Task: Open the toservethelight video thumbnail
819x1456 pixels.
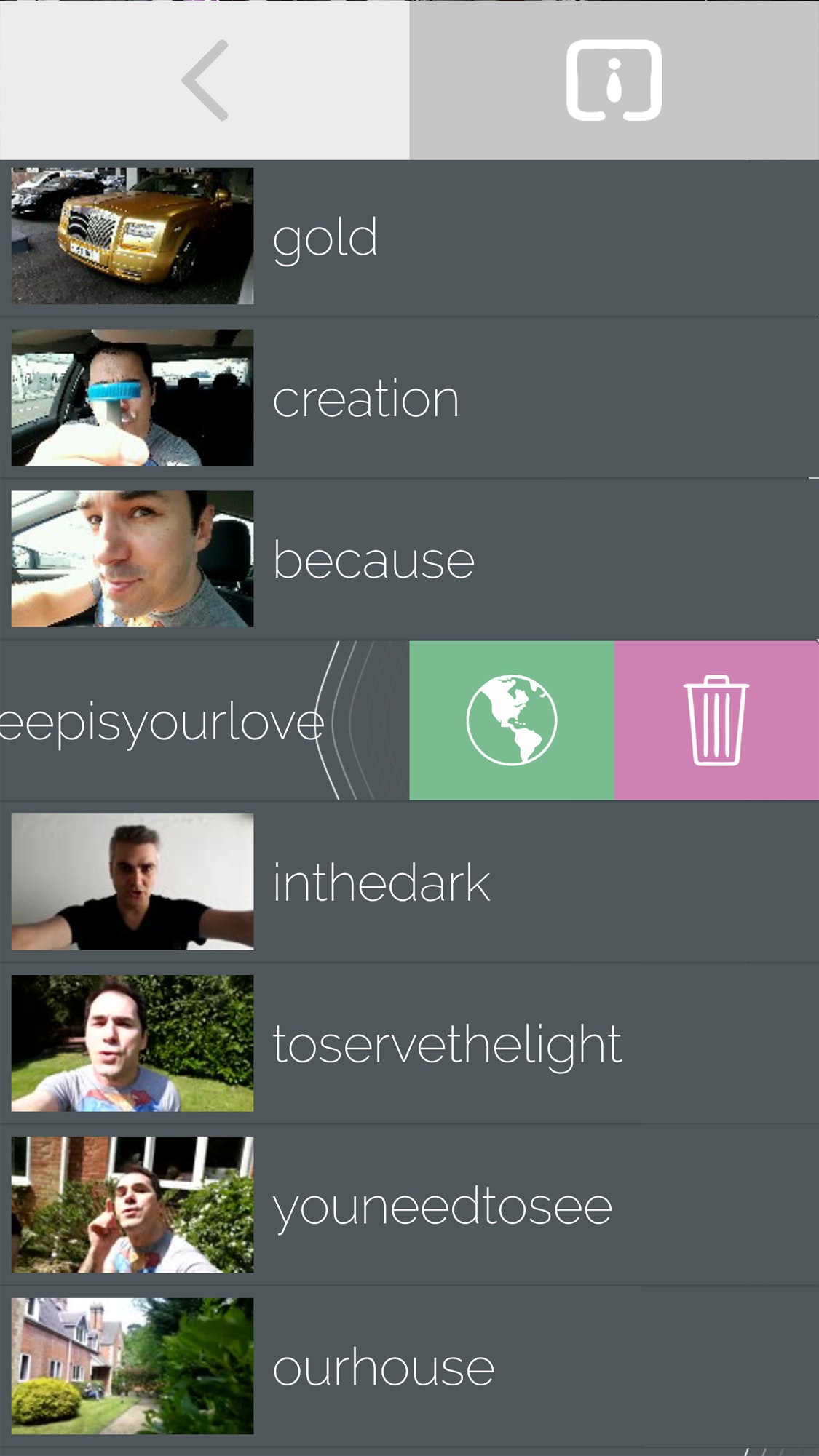Action: click(x=132, y=1043)
